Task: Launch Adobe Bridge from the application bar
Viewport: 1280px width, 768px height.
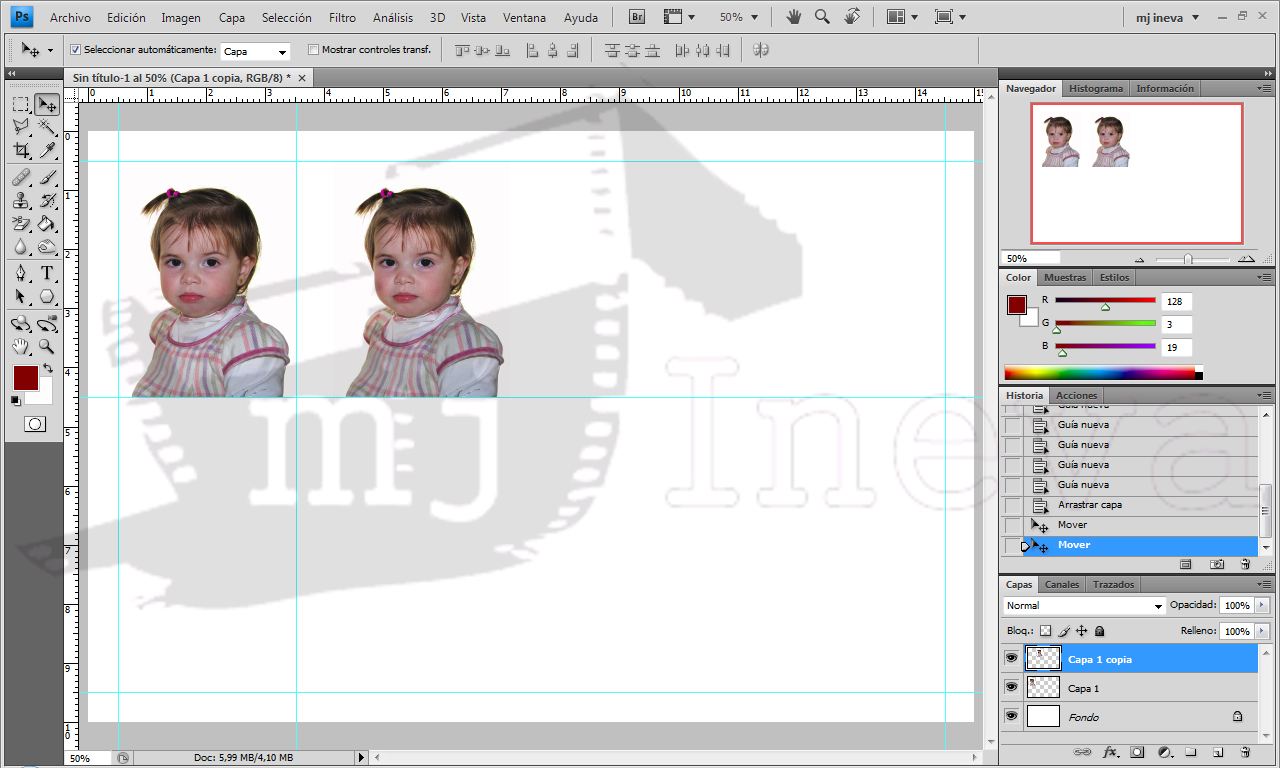Action: tap(637, 17)
